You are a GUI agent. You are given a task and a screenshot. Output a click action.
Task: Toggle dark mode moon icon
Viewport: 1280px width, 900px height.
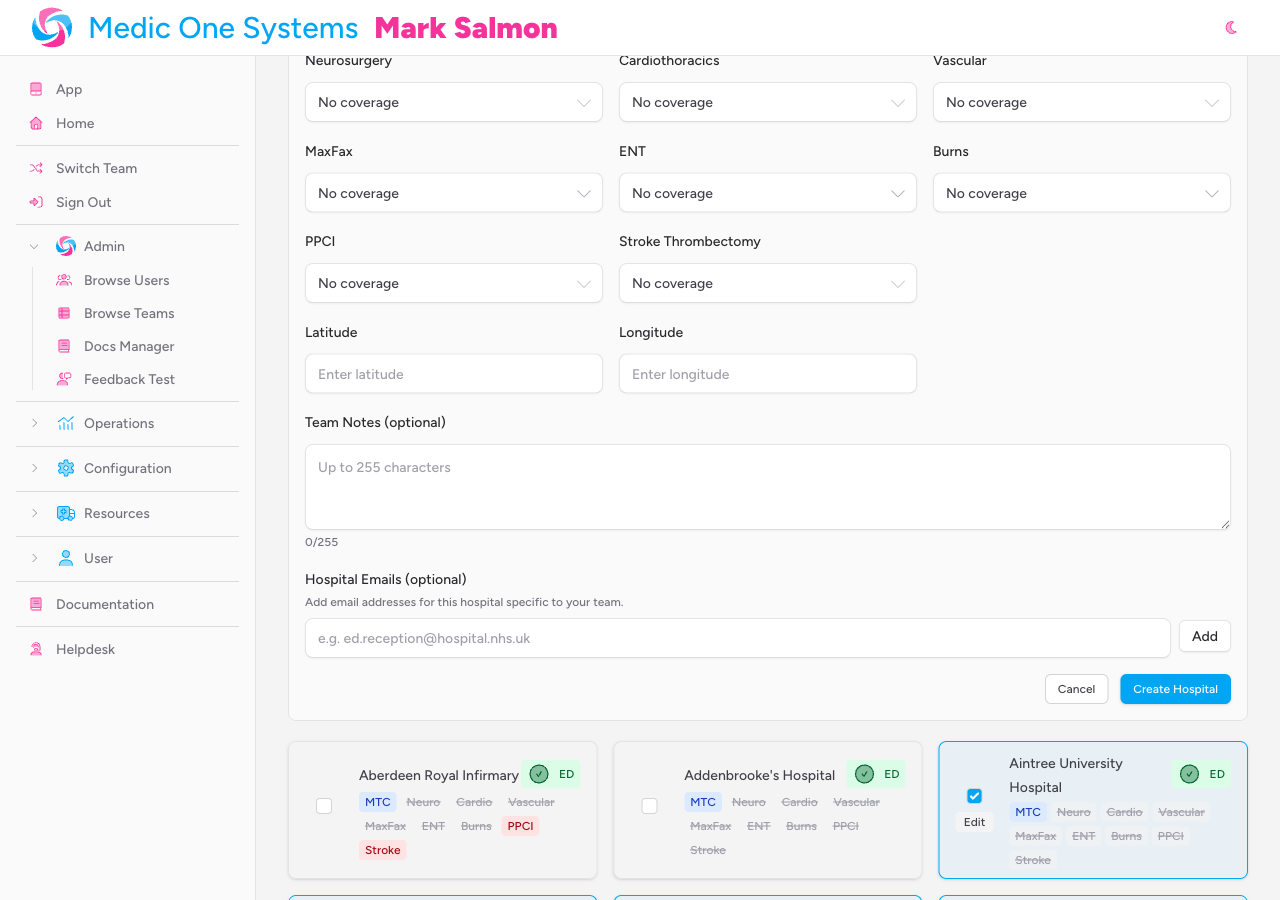coord(1231,28)
